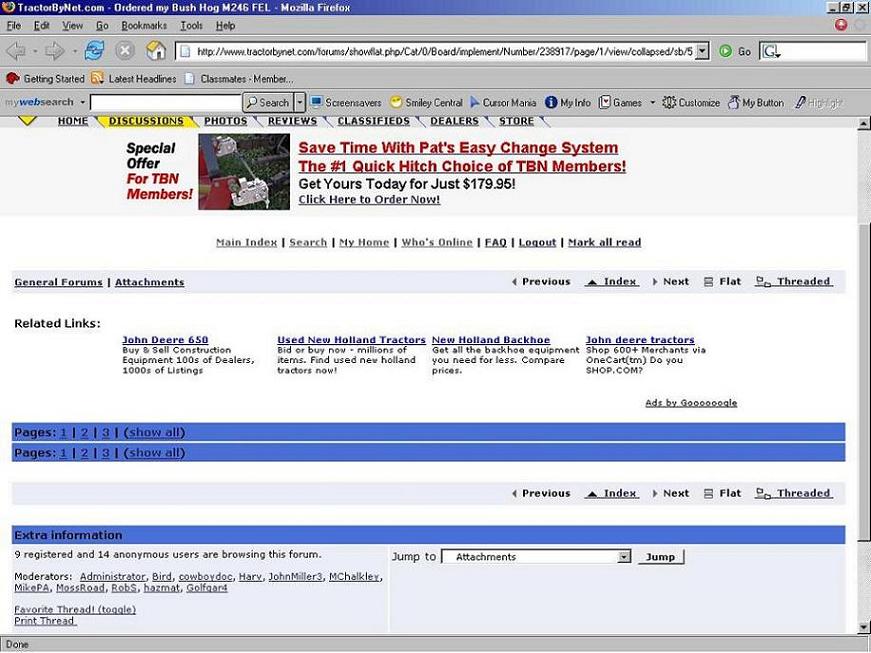Image resolution: width=871 pixels, height=653 pixels.
Task: Click the HOME site tab
Action: (x=73, y=121)
